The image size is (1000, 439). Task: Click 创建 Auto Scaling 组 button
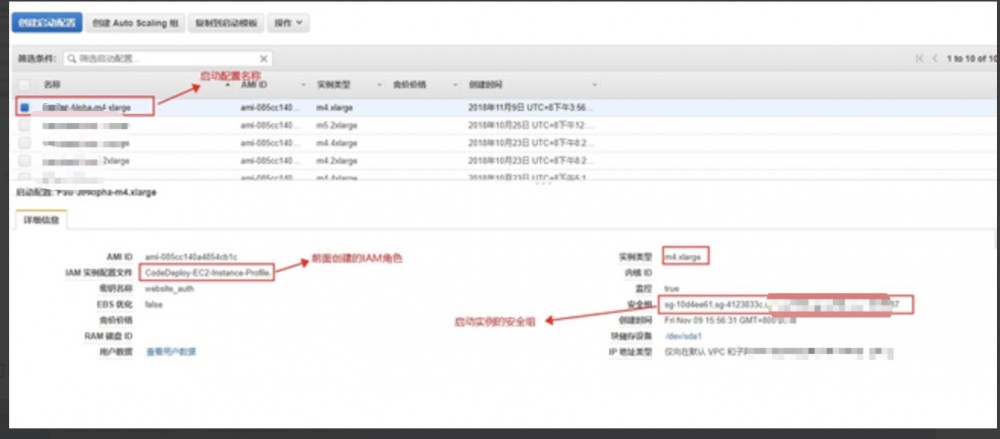[135, 23]
